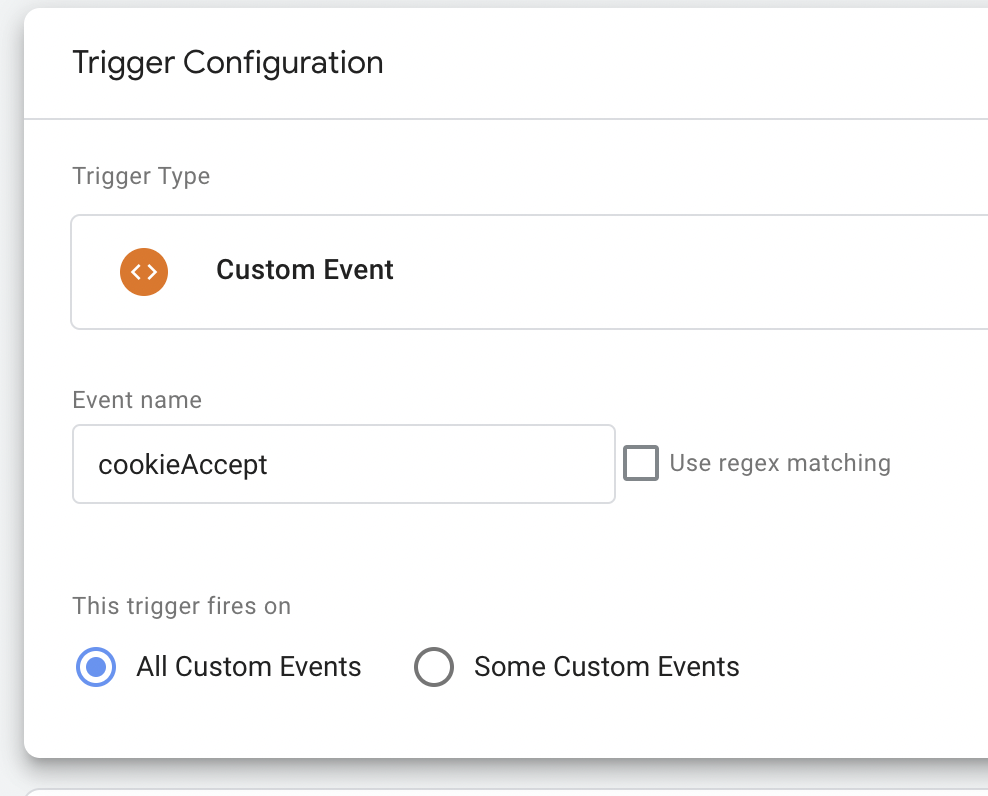Select the All Custom Events radio button
This screenshot has width=988, height=796.
point(96,667)
